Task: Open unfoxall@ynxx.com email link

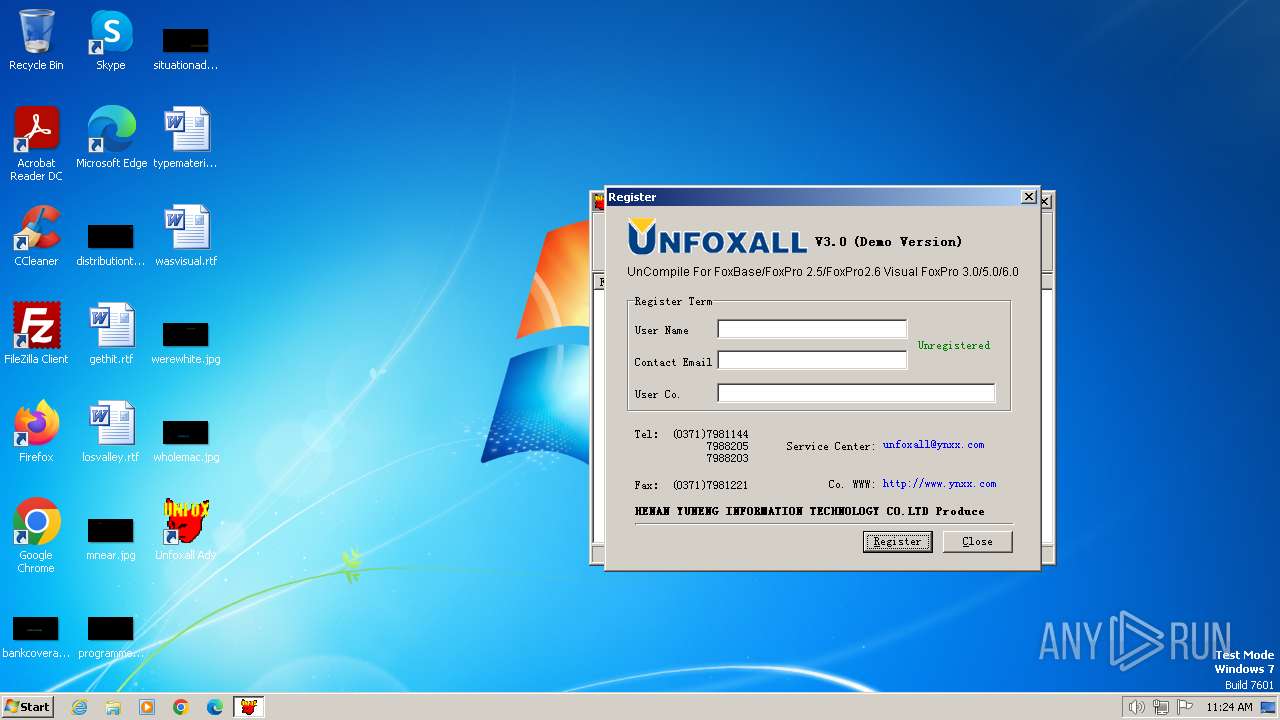Action: click(x=933, y=445)
